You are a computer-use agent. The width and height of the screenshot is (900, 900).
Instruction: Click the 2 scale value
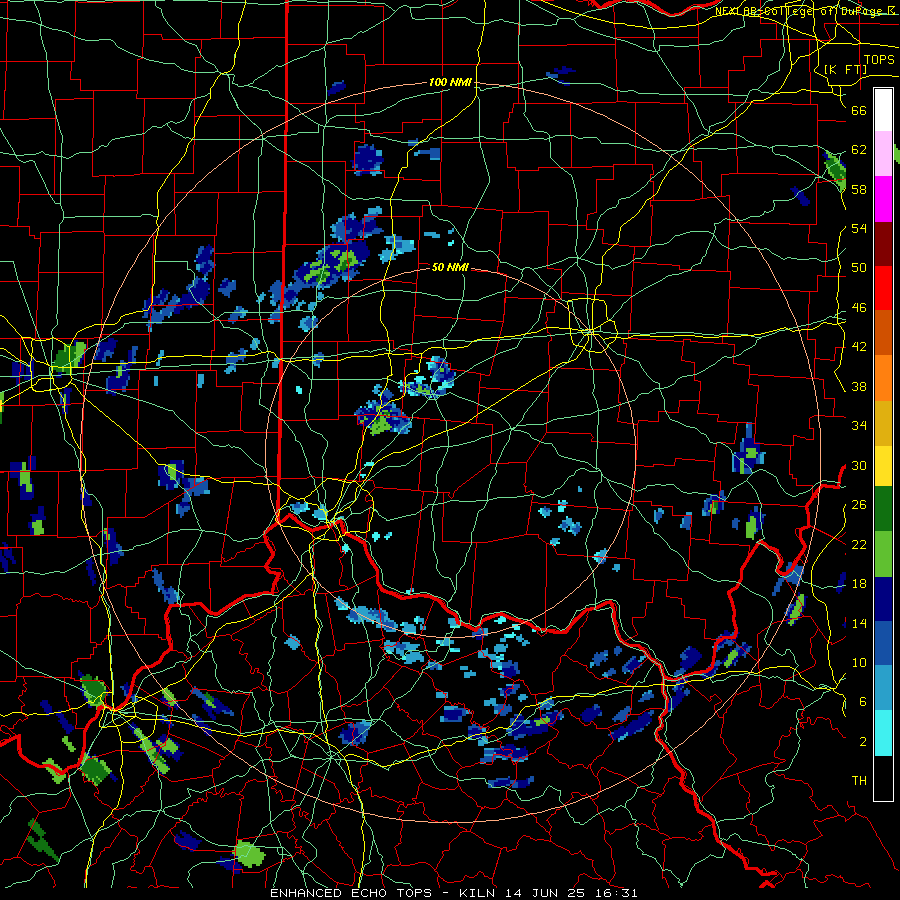pos(863,742)
